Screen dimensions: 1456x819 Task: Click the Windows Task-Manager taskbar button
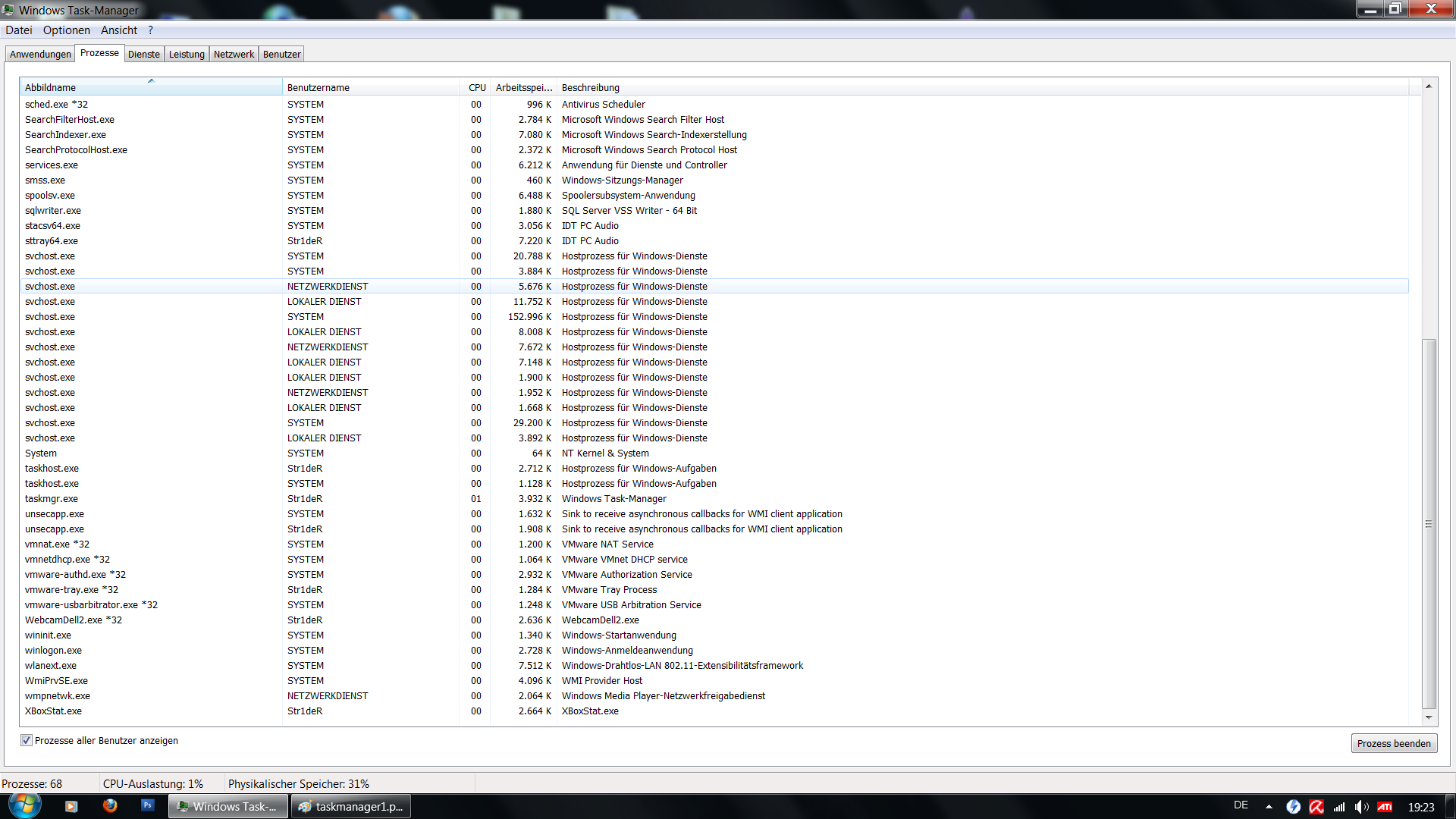pyautogui.click(x=228, y=806)
